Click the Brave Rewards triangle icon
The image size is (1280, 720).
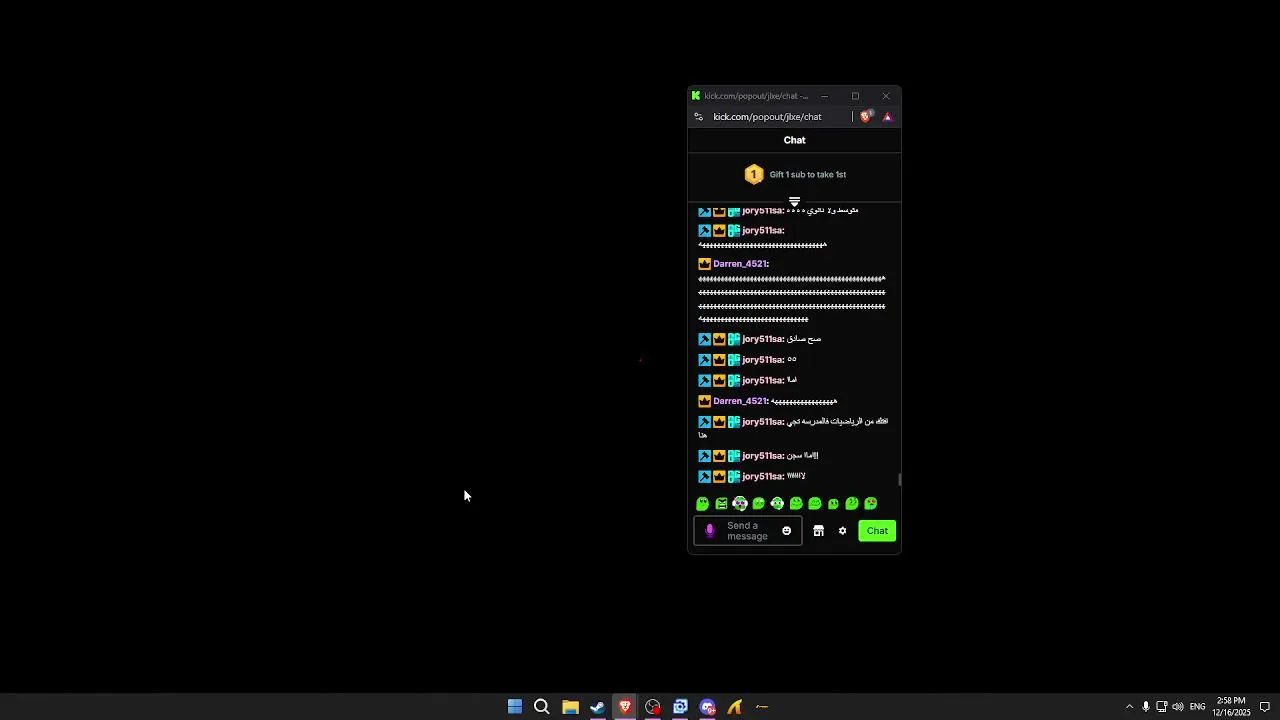tap(887, 117)
